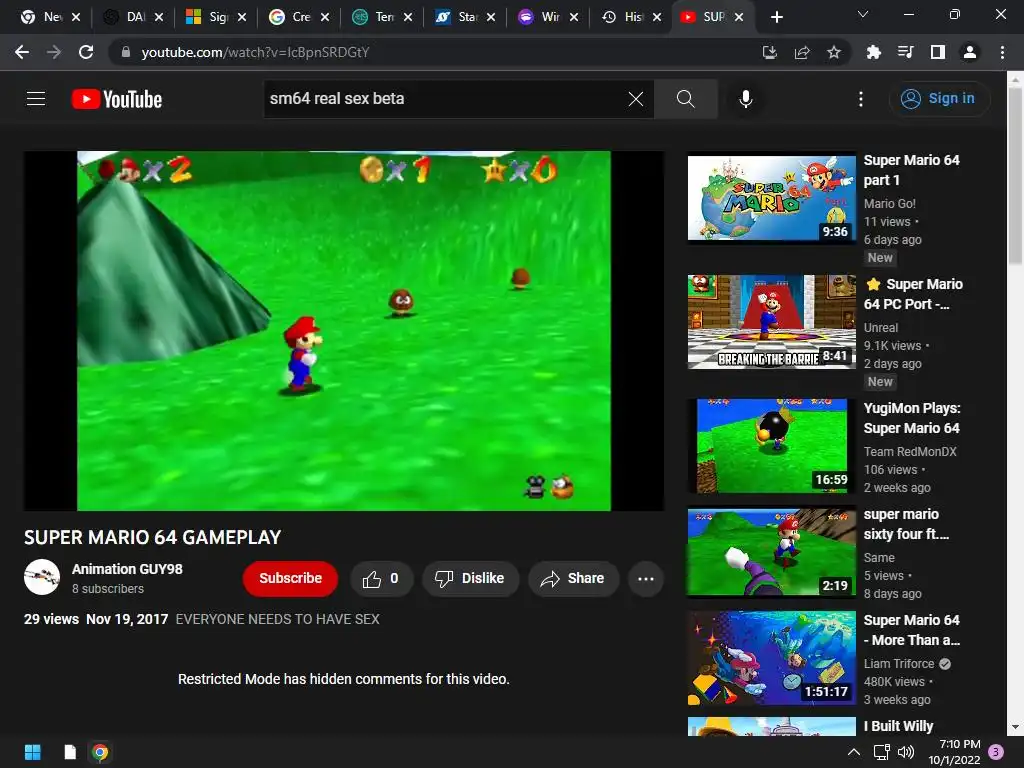Image resolution: width=1024 pixels, height=768 pixels.
Task: Close the 'DAI' tab
Action: point(159,17)
